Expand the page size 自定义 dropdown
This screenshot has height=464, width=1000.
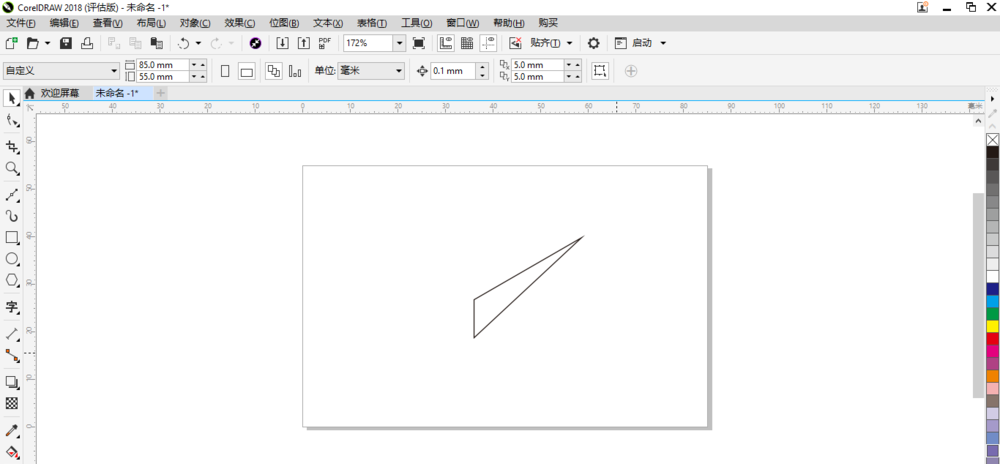coord(114,71)
